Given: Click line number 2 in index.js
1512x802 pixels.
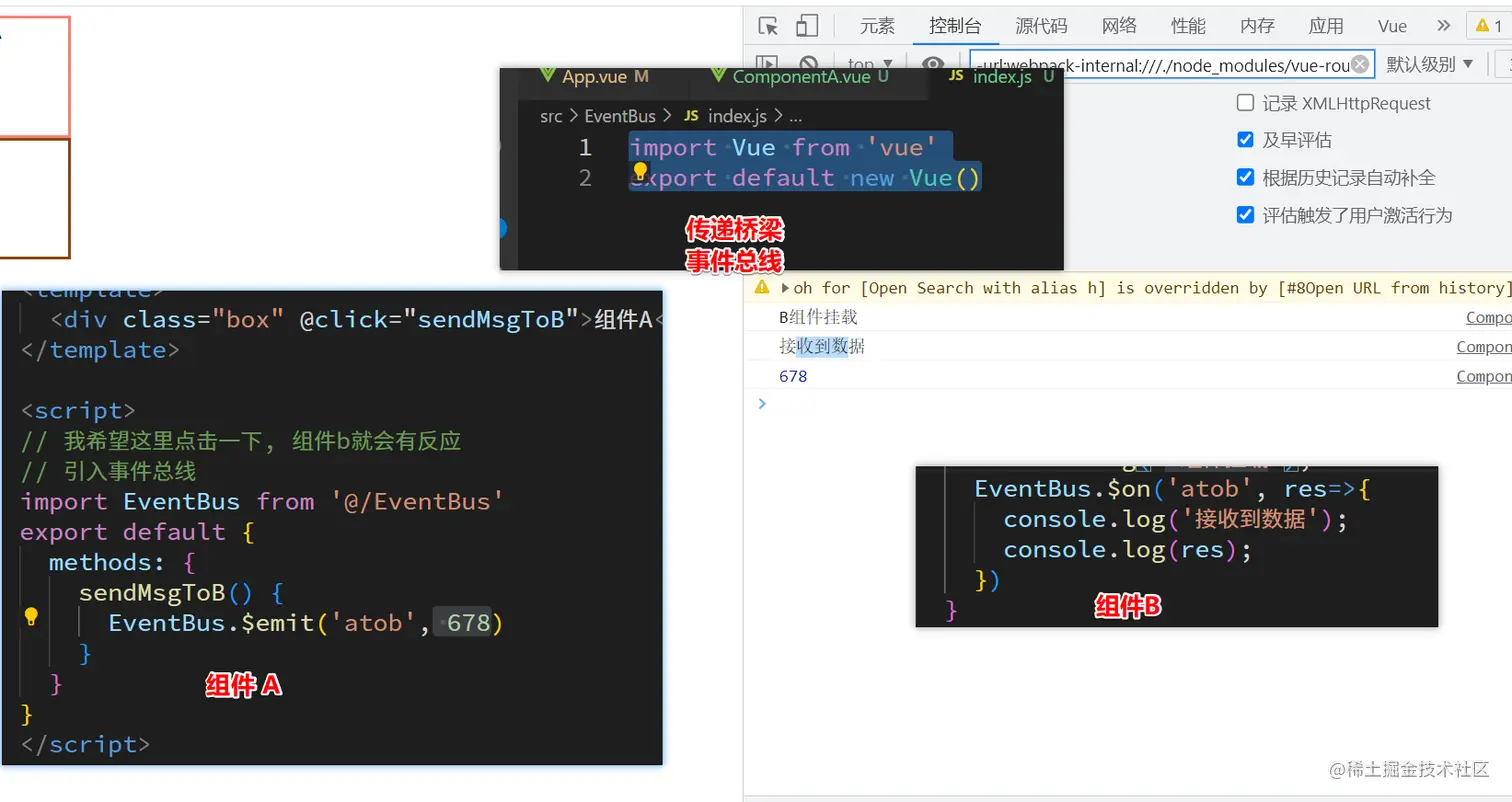Looking at the screenshot, I should click(585, 178).
